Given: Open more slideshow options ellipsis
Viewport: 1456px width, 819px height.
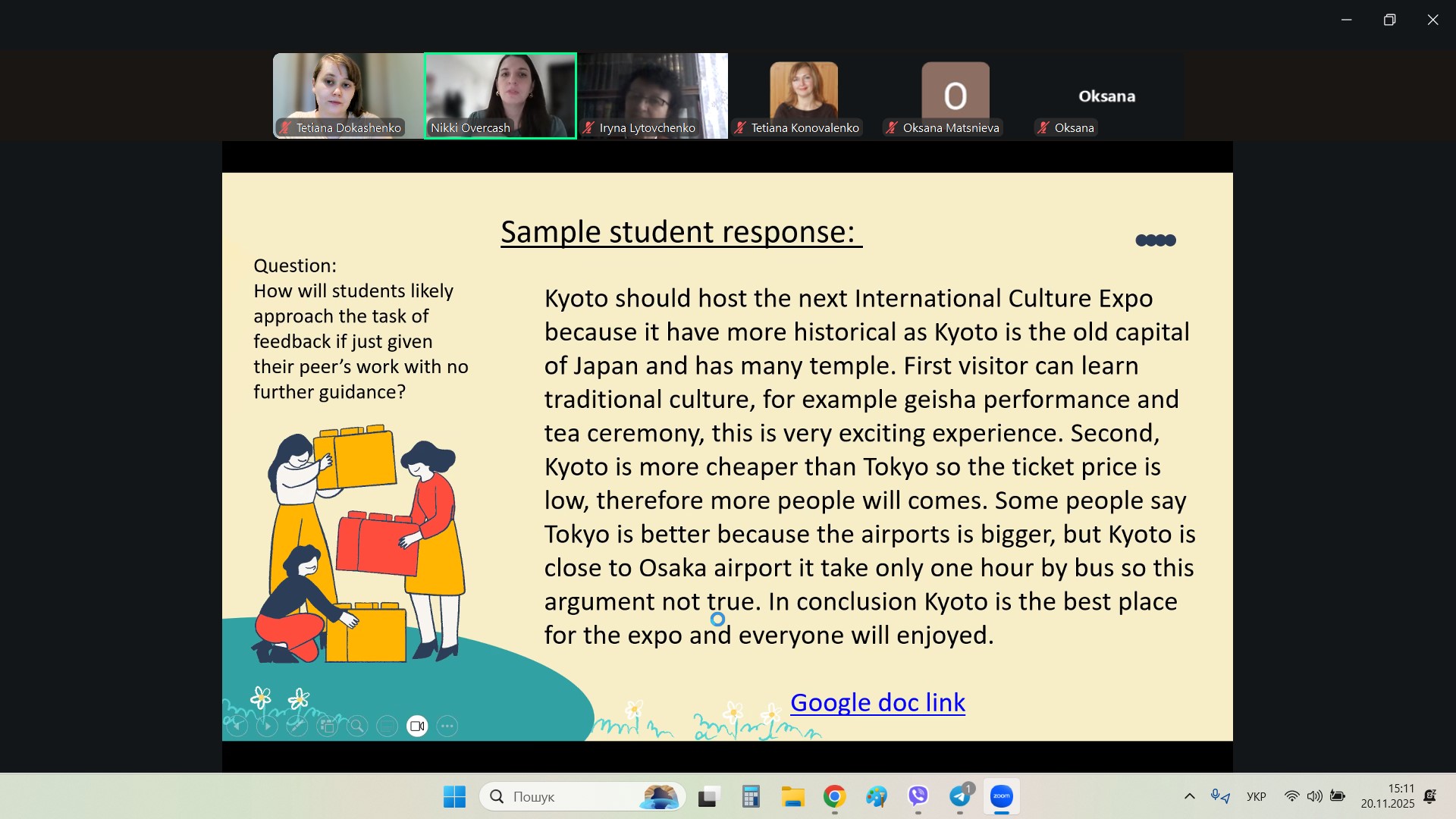Looking at the screenshot, I should tap(447, 726).
